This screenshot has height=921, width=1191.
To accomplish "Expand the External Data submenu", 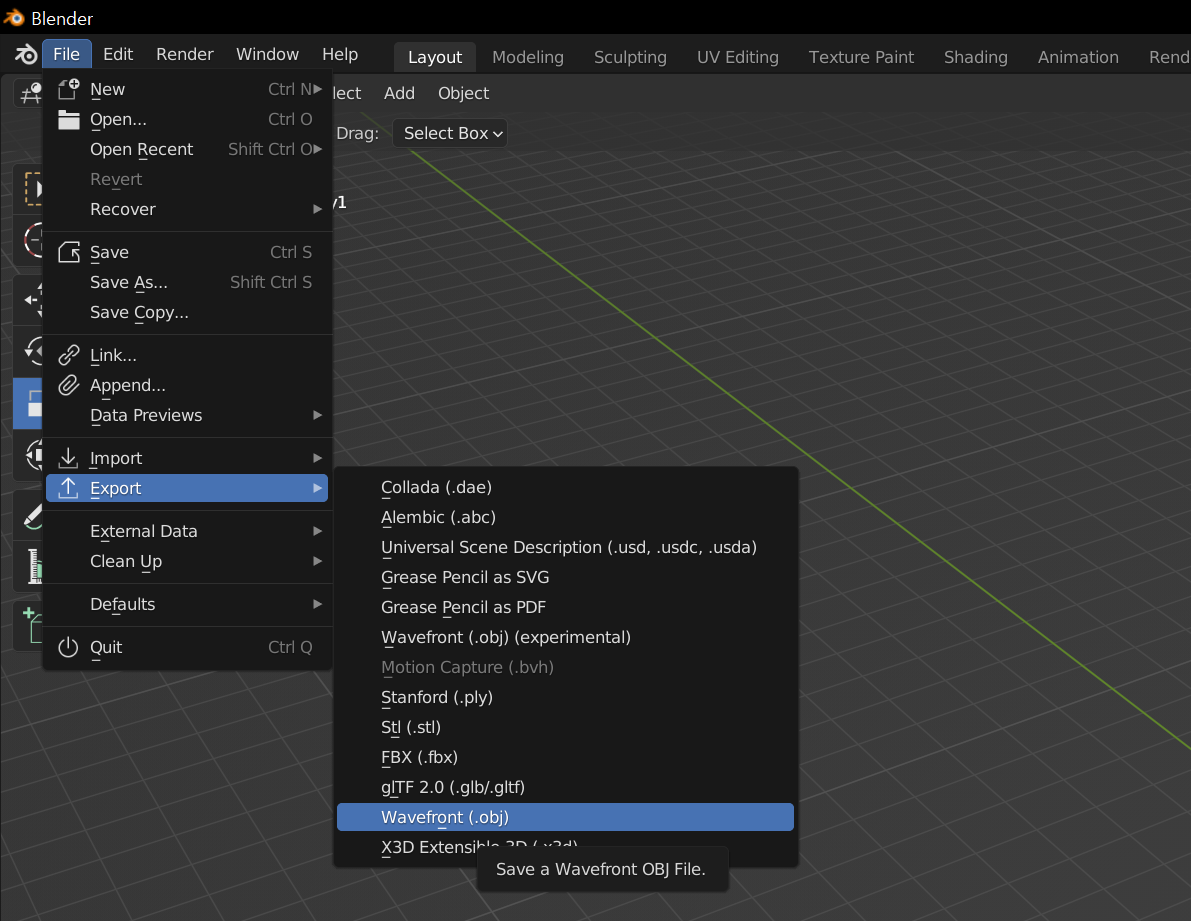I will pyautogui.click(x=187, y=531).
